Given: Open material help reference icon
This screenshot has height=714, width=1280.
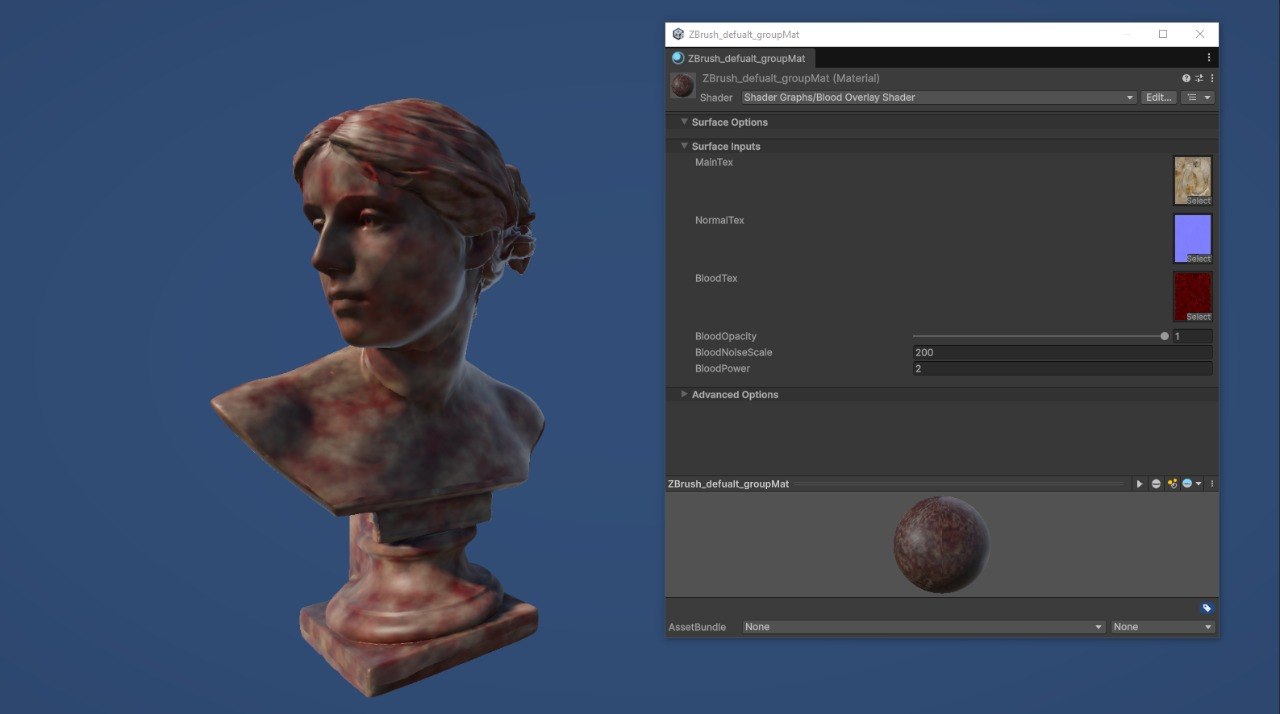Looking at the screenshot, I should click(x=1186, y=78).
